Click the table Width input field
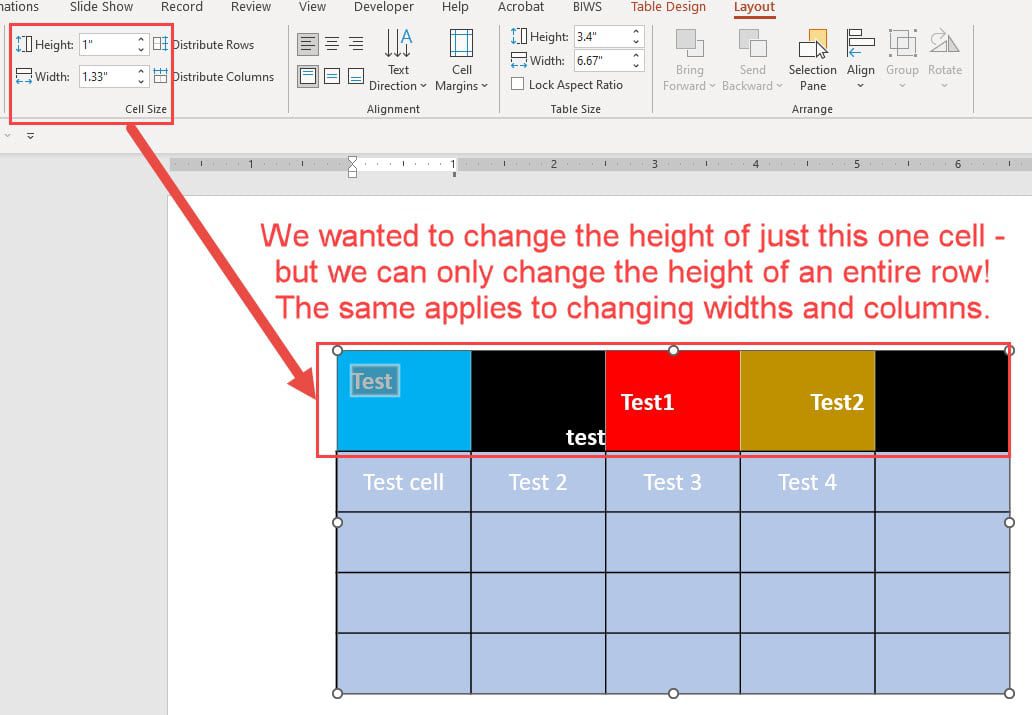The width and height of the screenshot is (1034, 715). [x=600, y=60]
